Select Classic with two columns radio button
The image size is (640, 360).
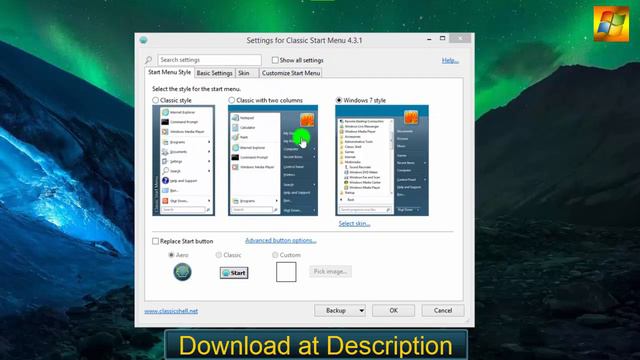pos(231,100)
